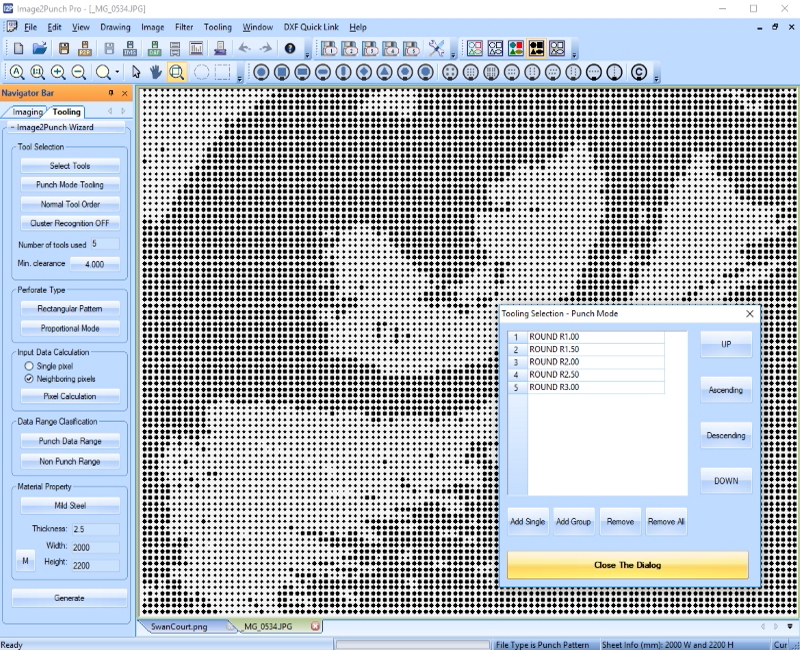Click the Add Group button
This screenshot has width=800, height=650.
pyautogui.click(x=573, y=521)
